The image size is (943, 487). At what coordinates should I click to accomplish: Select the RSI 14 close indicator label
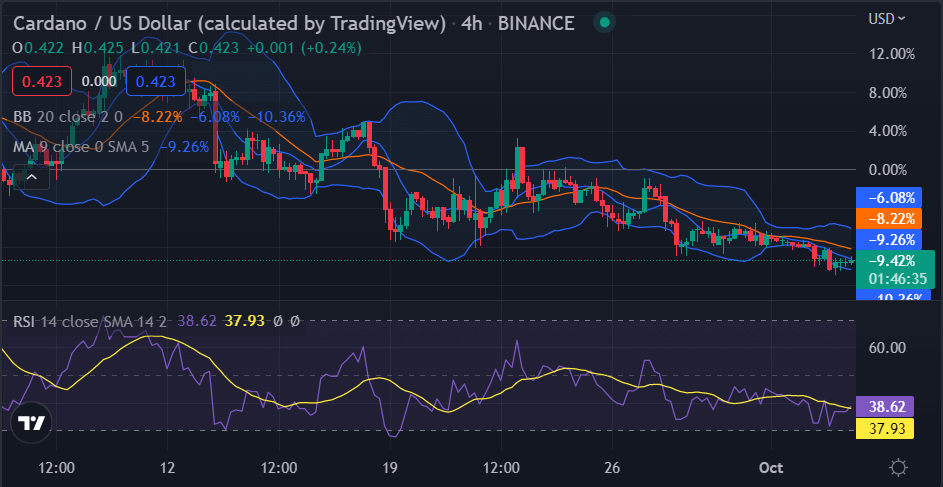pos(90,322)
